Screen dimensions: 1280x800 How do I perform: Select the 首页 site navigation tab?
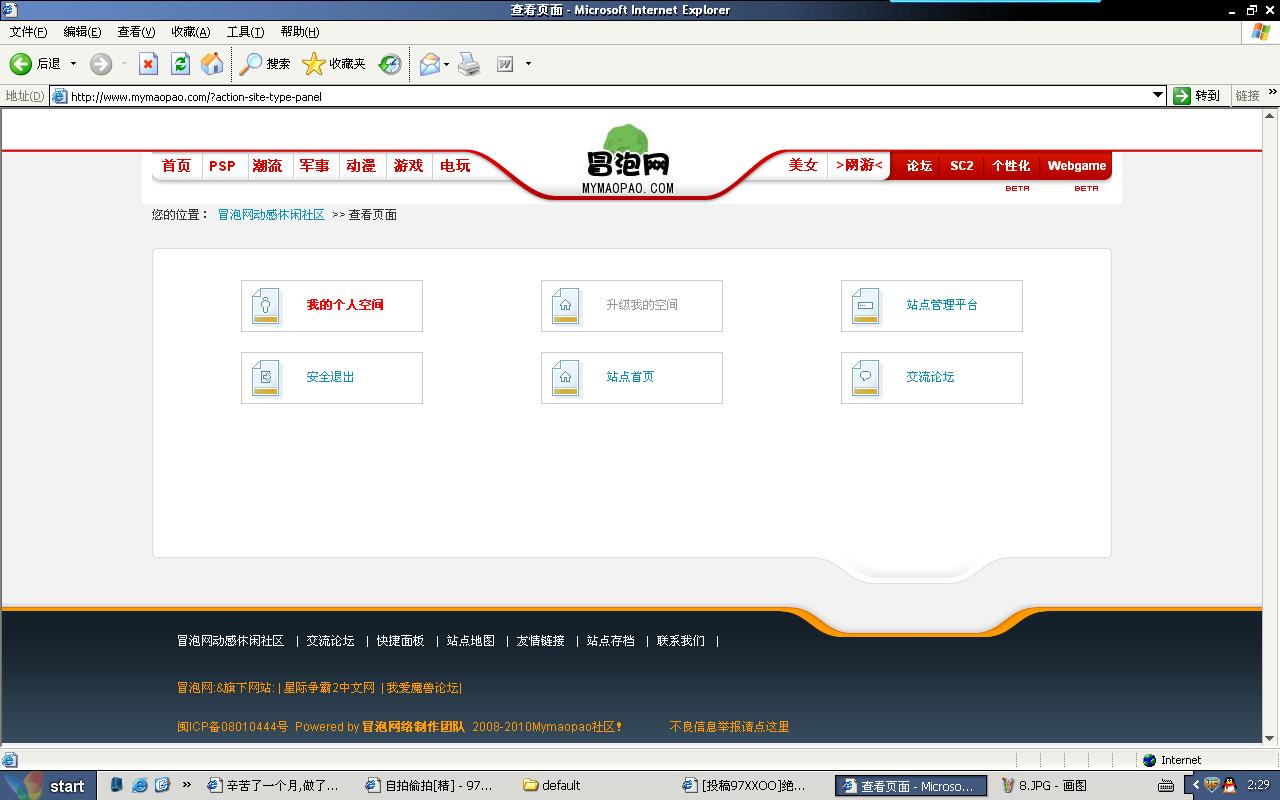(x=176, y=166)
